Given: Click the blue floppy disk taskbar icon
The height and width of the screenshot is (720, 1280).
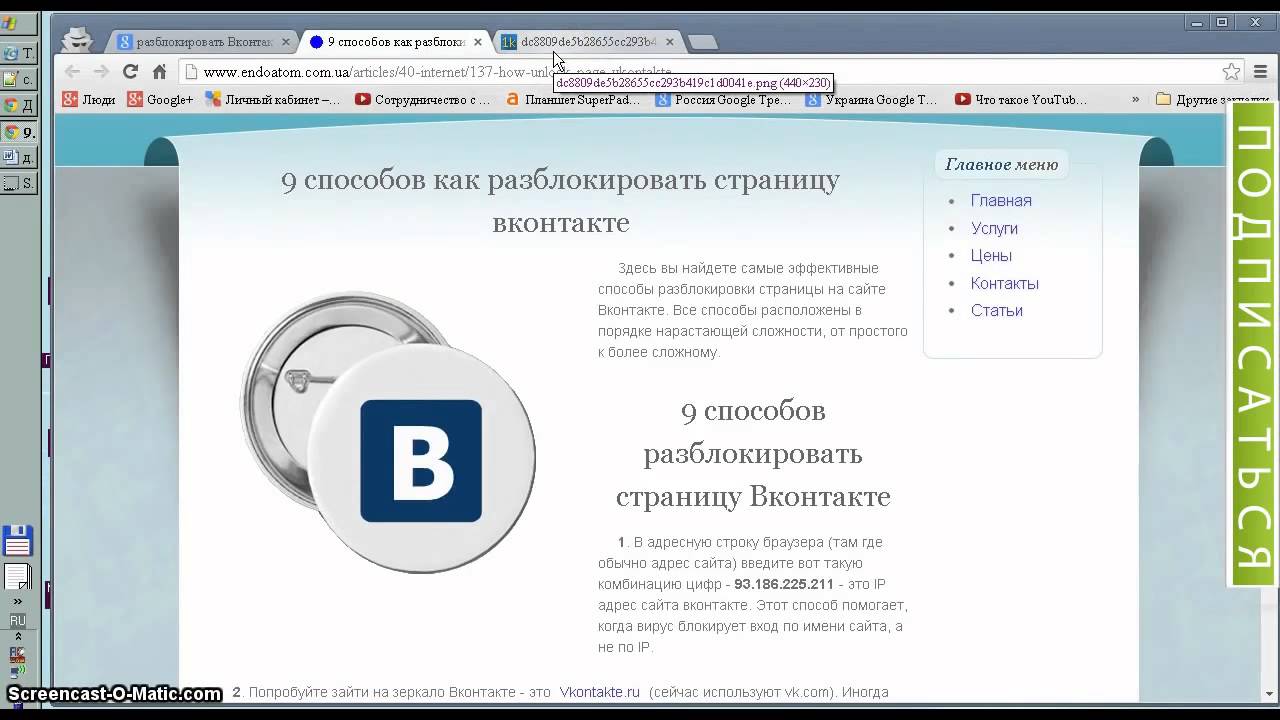Looking at the screenshot, I should click(18, 541).
